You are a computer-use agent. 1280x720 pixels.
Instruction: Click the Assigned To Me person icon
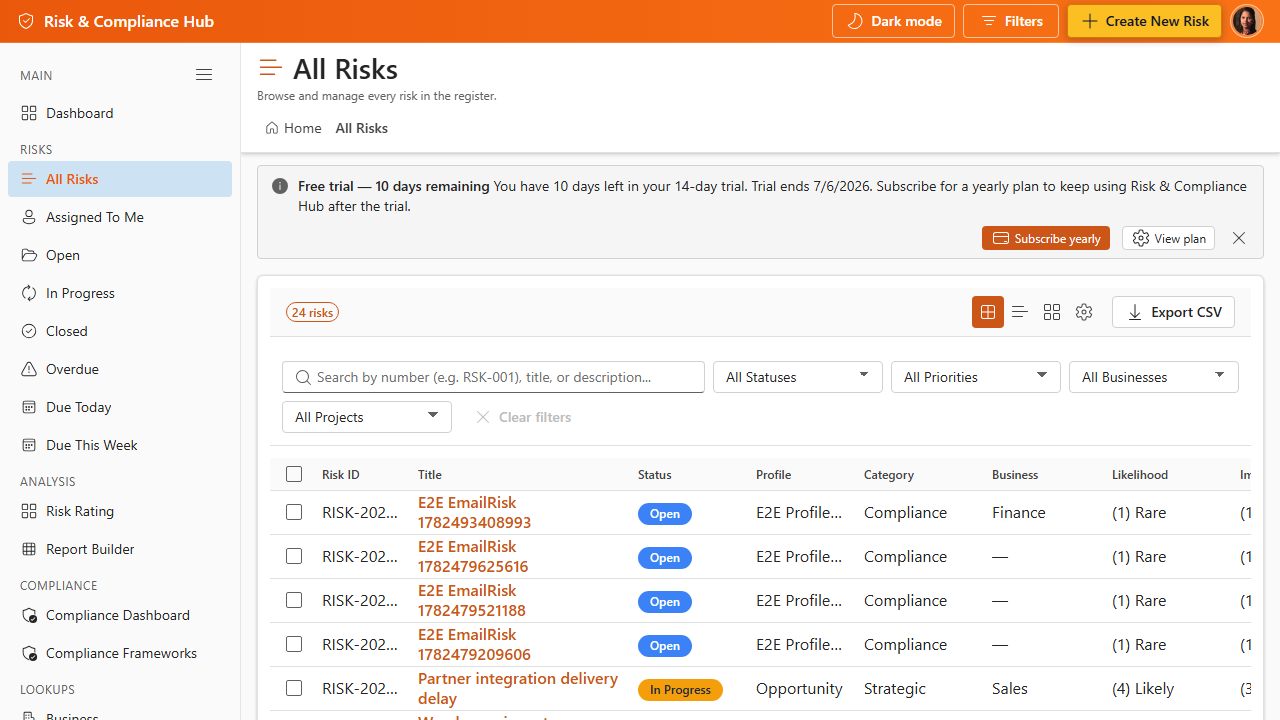29,217
